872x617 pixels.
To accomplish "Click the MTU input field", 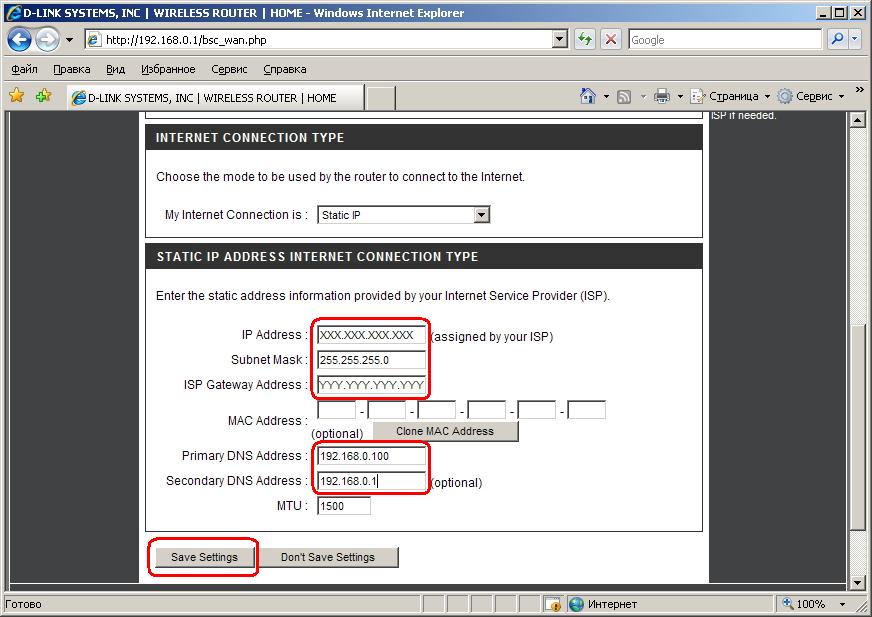I will coord(344,506).
